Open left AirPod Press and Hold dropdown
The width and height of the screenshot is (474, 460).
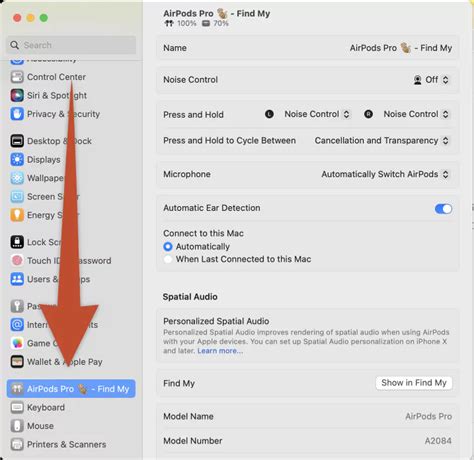point(317,114)
